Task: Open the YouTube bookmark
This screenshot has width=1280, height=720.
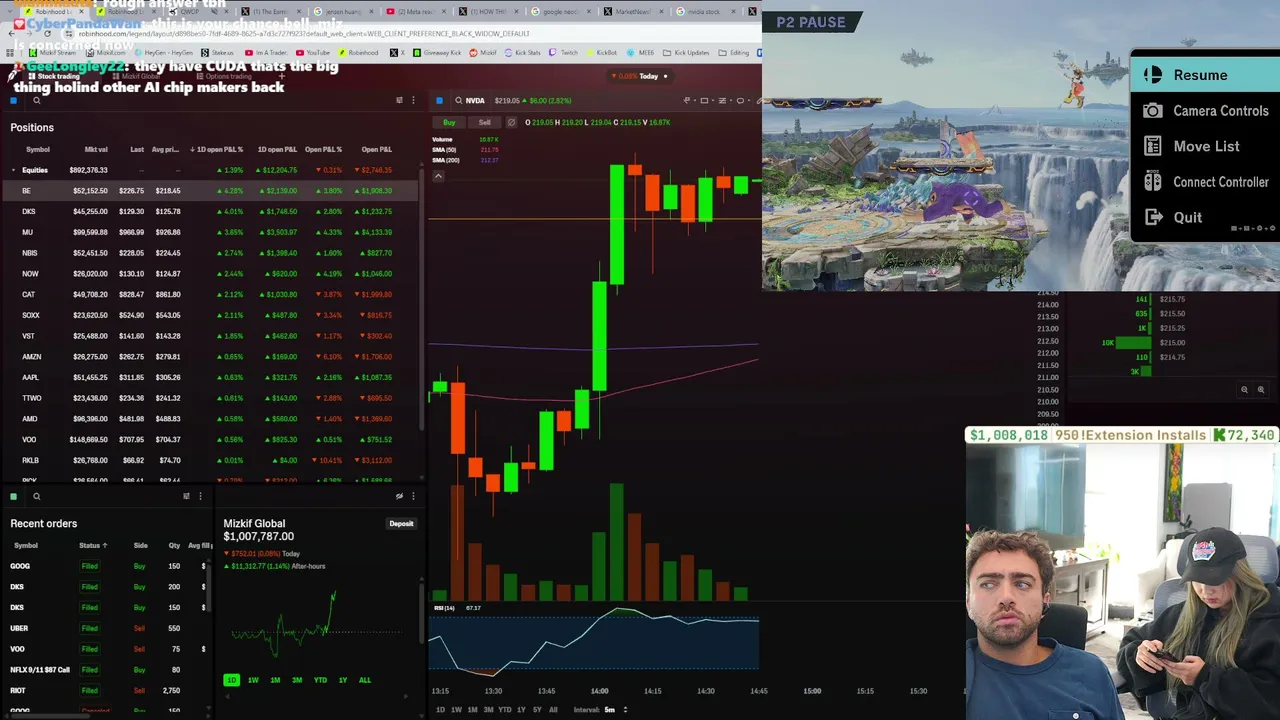Action: pos(313,53)
